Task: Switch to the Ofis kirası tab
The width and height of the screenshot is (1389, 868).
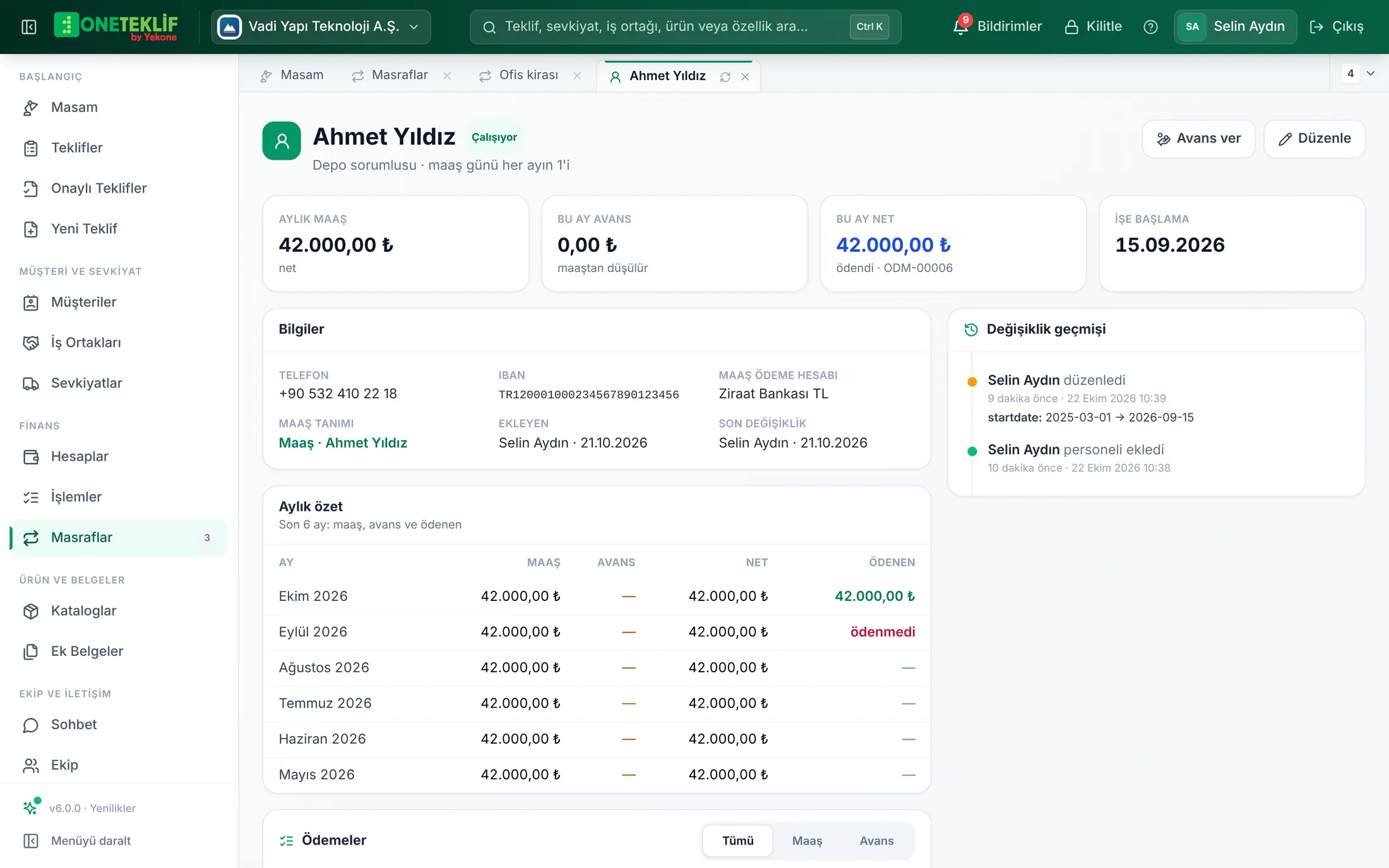Action: point(519,75)
